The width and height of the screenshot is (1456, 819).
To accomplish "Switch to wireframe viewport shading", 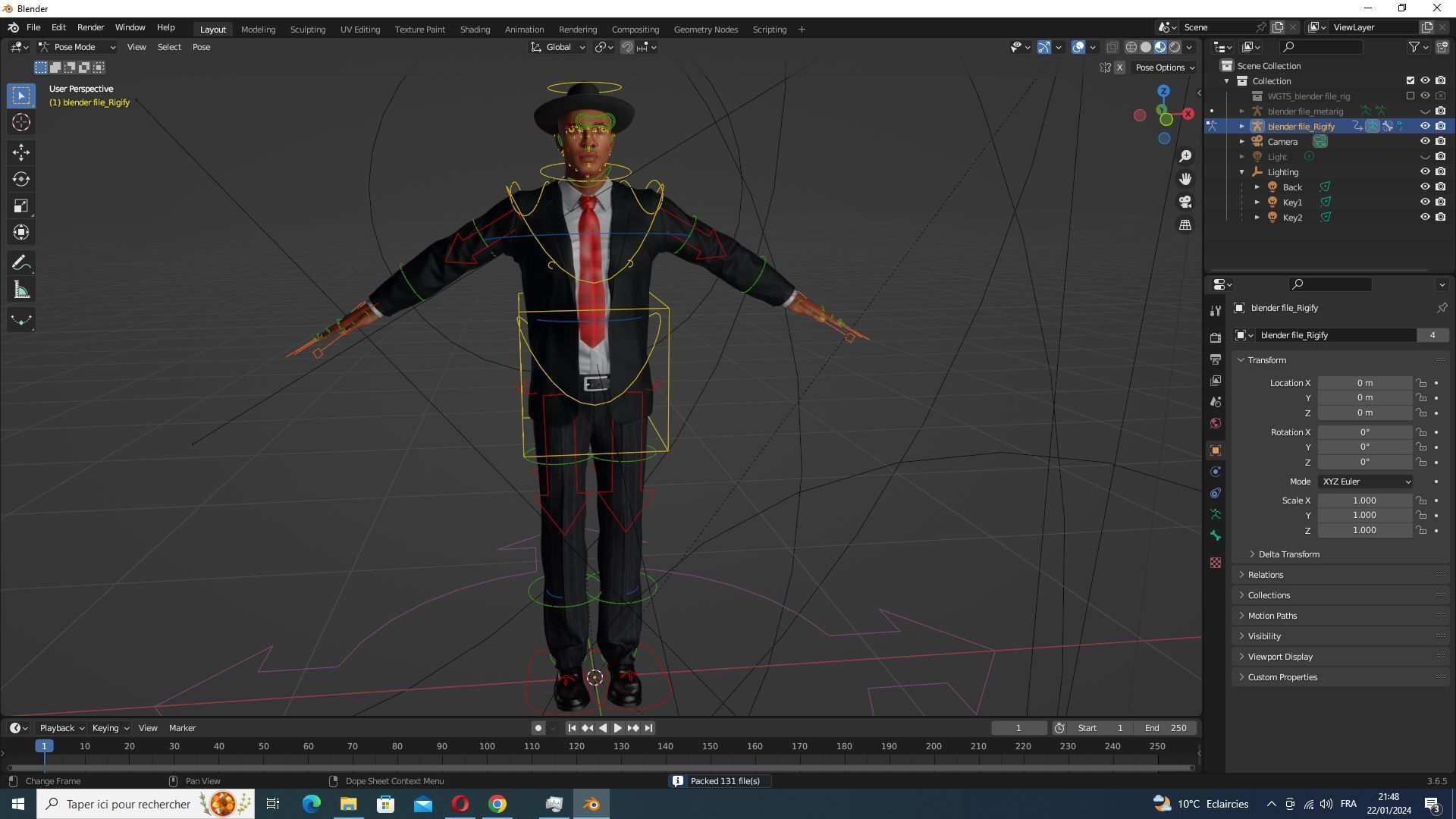I will [x=1131, y=47].
